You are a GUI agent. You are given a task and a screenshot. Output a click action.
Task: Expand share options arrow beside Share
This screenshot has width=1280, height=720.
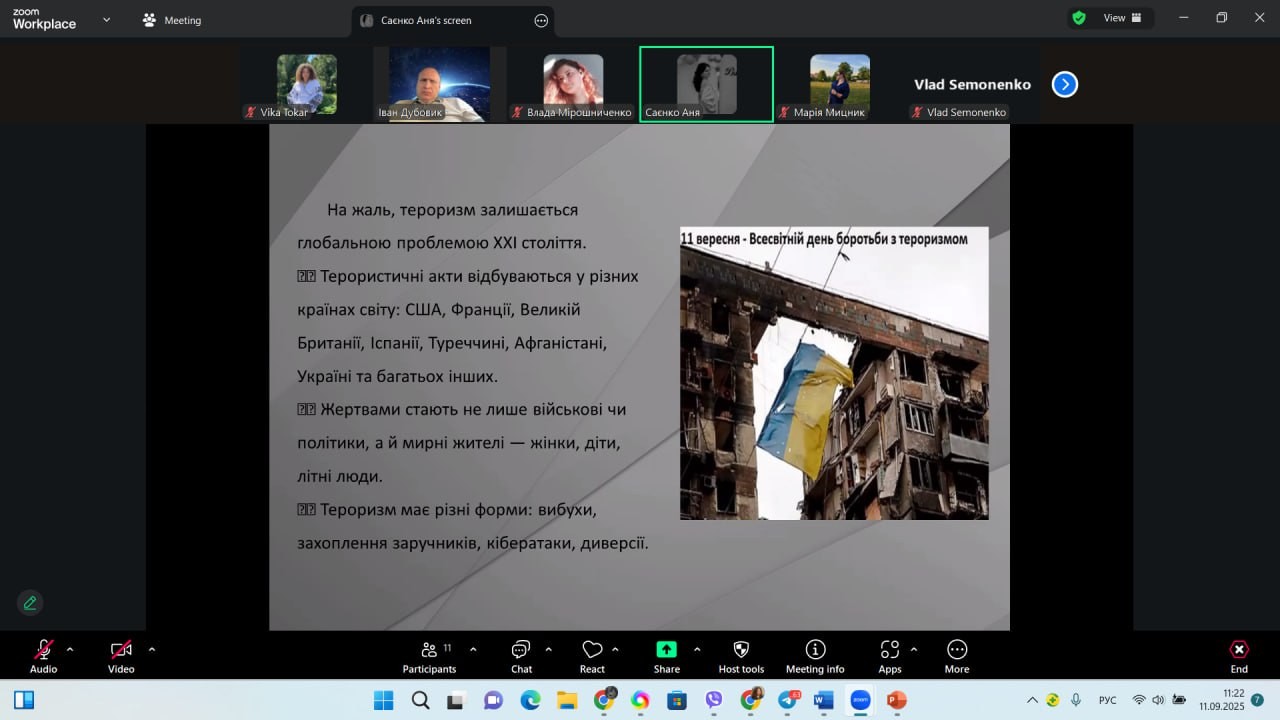(x=697, y=650)
